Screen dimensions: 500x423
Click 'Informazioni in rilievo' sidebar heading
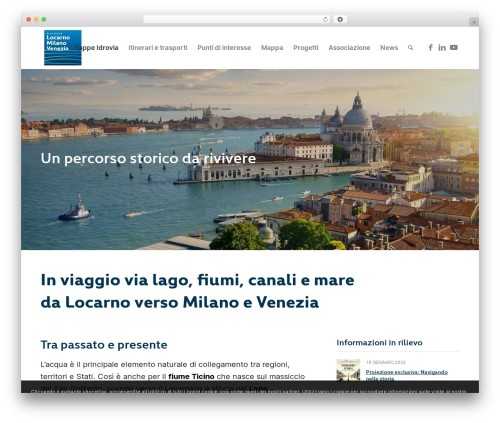coord(379,343)
